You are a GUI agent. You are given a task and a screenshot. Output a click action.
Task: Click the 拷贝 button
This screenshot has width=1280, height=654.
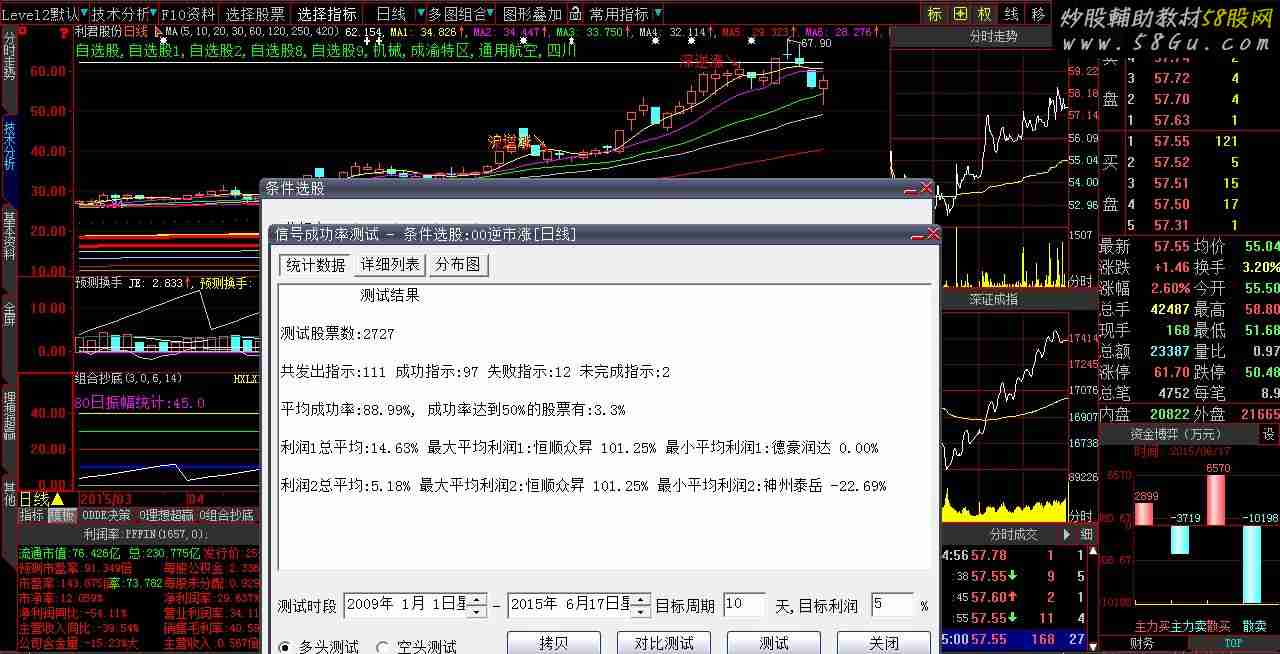tap(554, 643)
